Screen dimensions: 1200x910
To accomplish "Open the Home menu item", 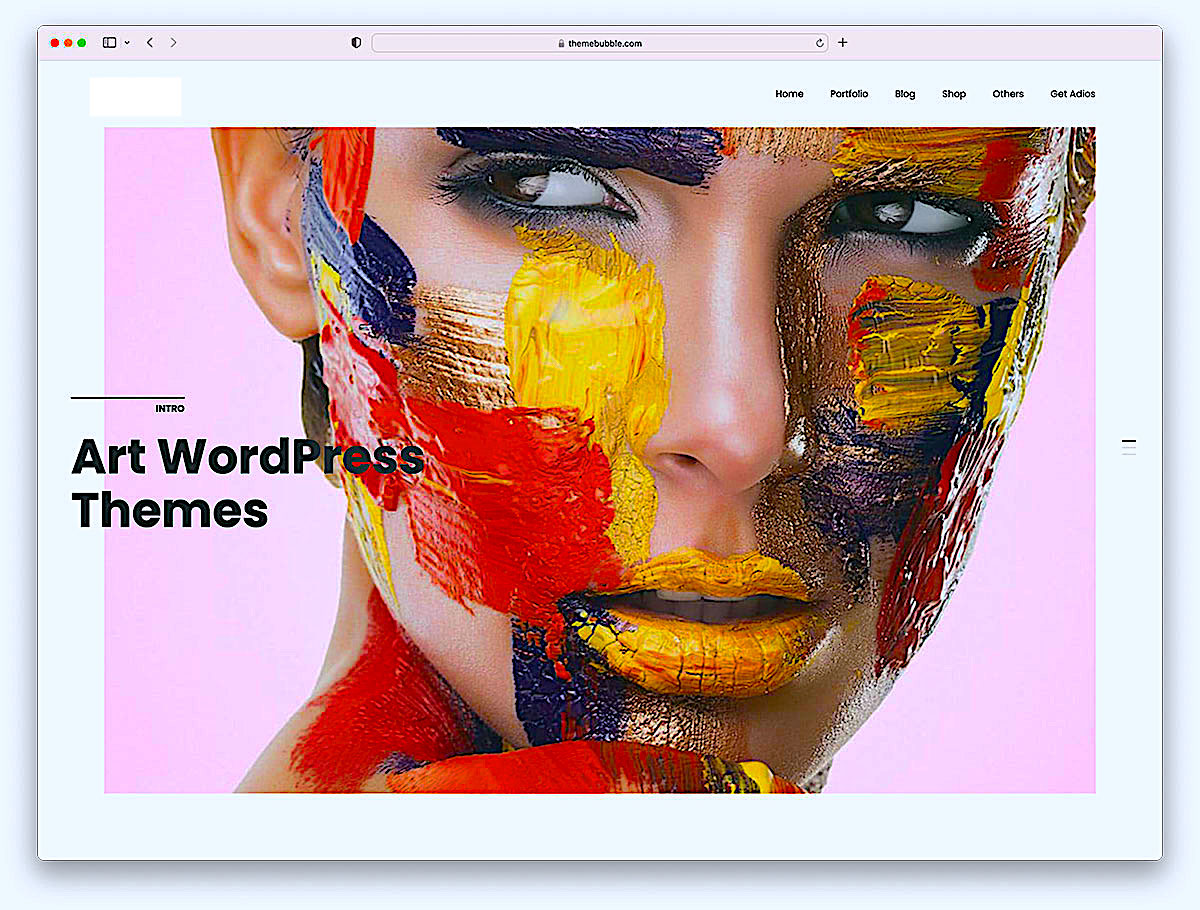I will point(789,94).
